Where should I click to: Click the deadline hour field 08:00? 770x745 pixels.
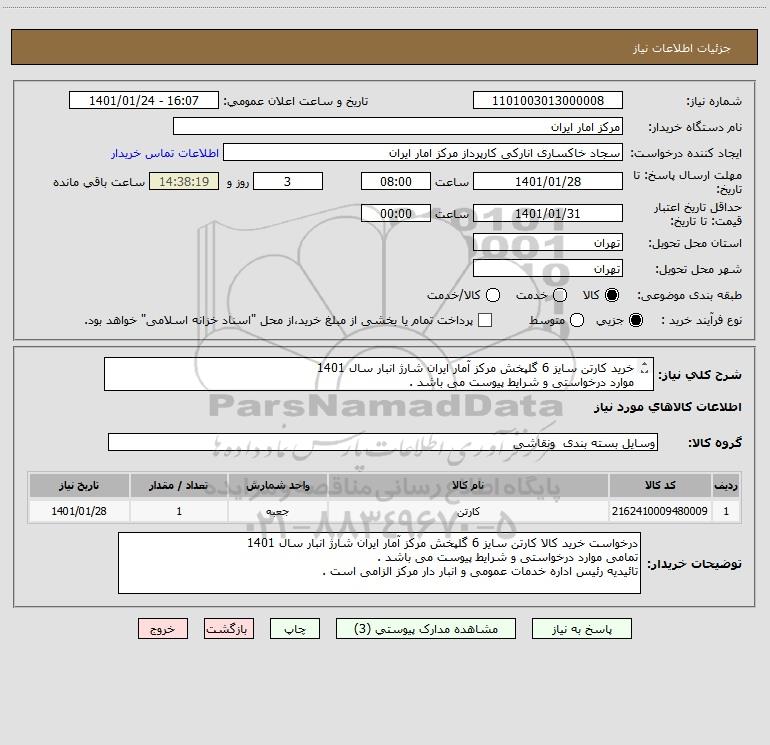coord(396,181)
